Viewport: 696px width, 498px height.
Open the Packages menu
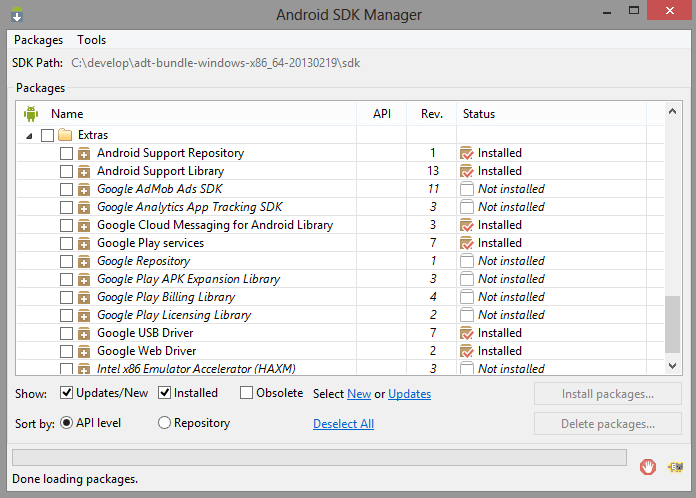[x=39, y=40]
